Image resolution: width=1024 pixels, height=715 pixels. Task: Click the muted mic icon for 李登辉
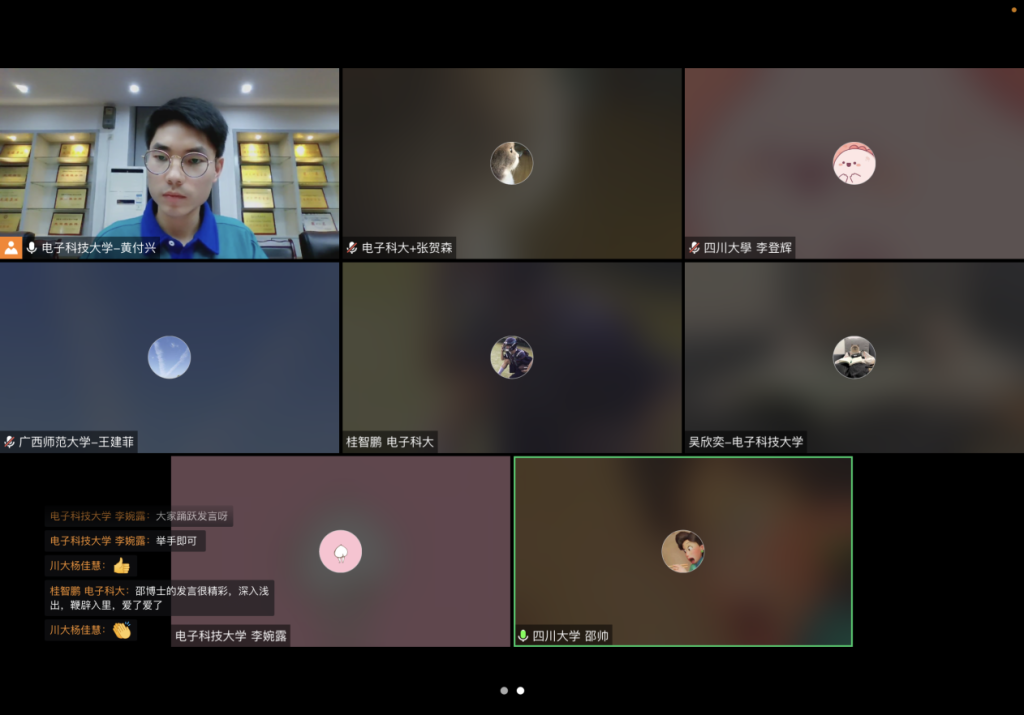[694, 248]
